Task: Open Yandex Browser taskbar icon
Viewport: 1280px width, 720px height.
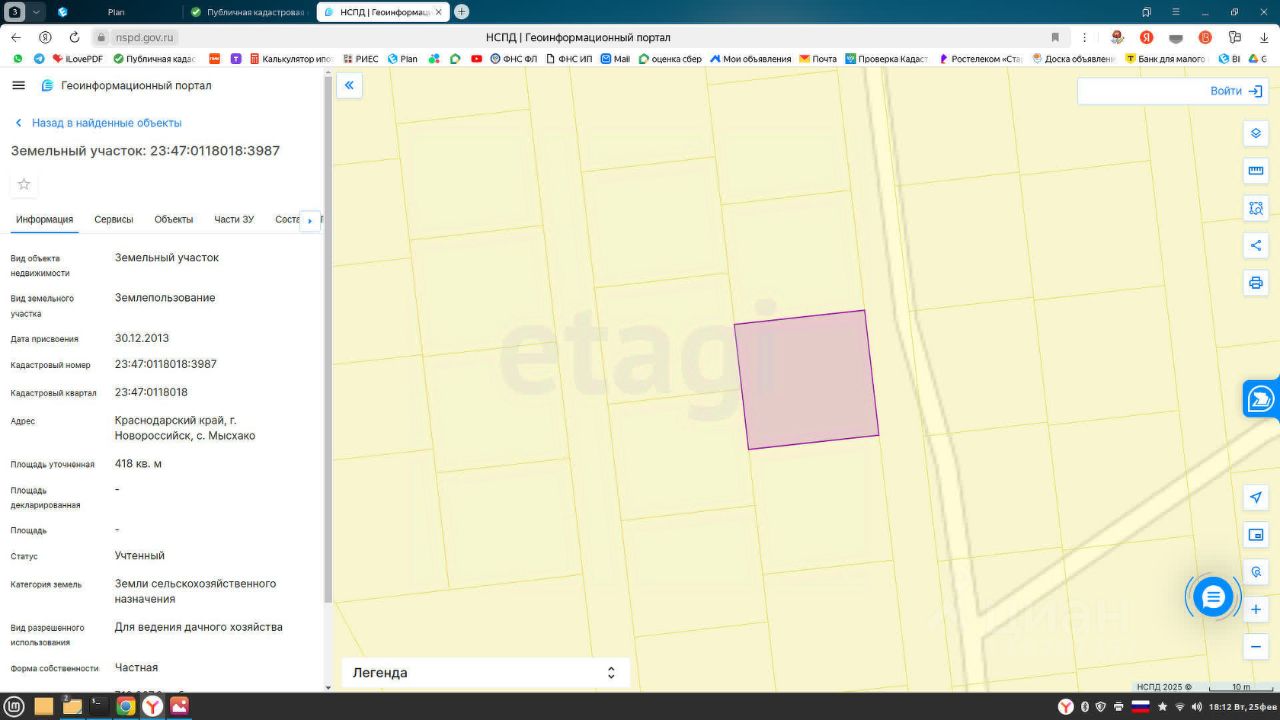Action: (x=152, y=706)
